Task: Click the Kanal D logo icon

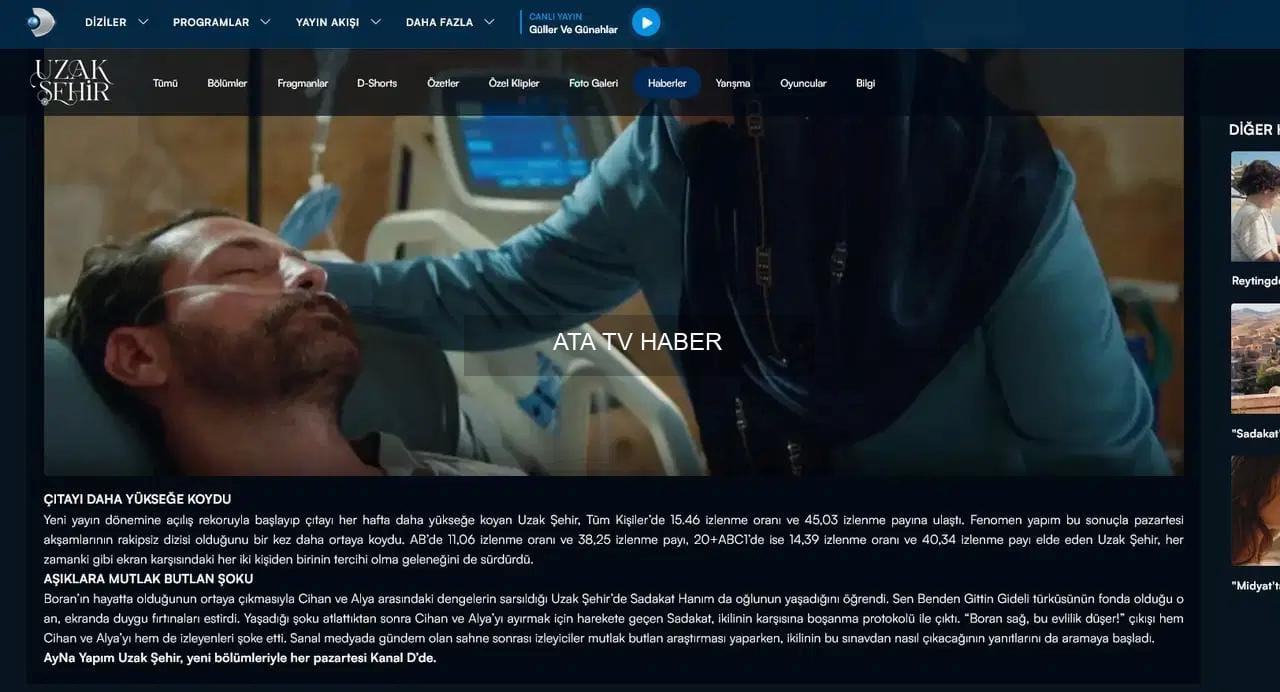Action: click(x=41, y=22)
